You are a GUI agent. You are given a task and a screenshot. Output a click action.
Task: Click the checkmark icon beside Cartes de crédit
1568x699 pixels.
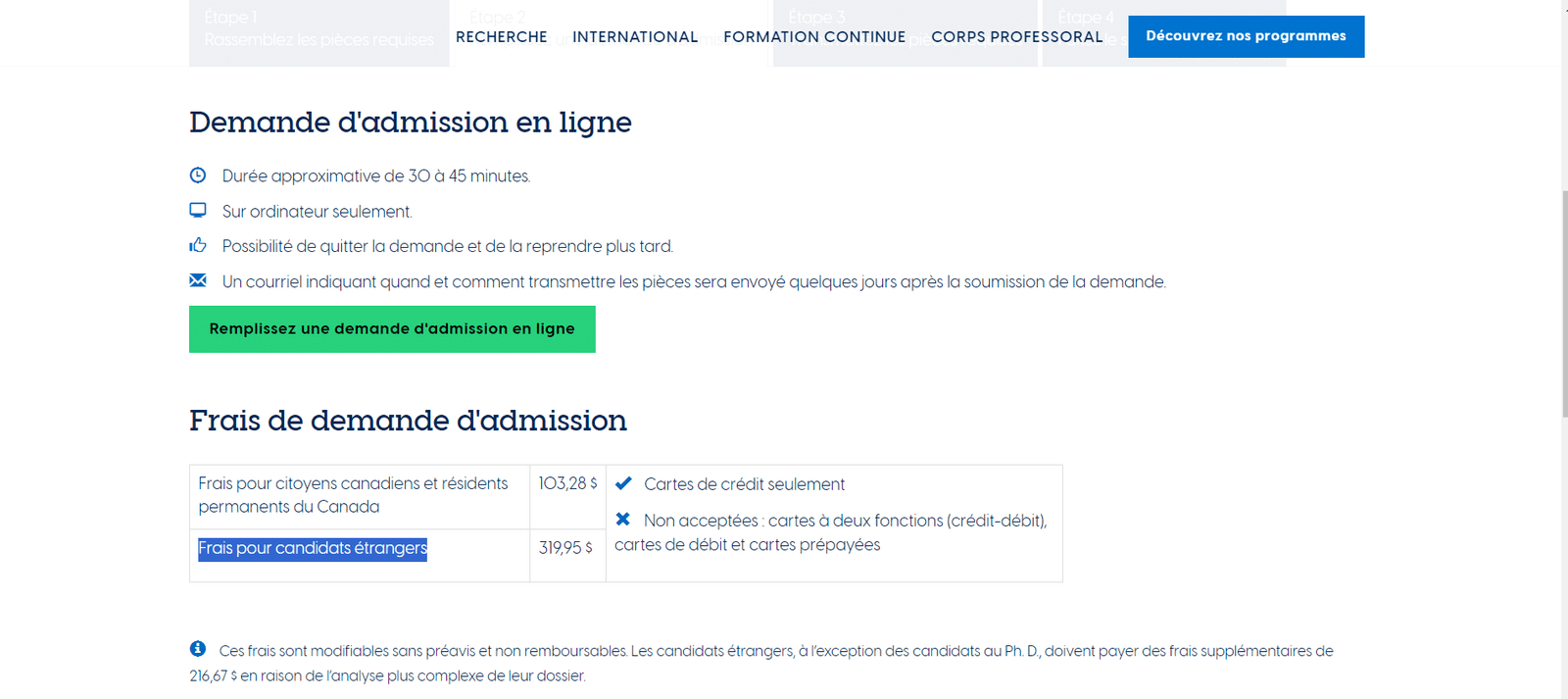pyautogui.click(x=623, y=483)
